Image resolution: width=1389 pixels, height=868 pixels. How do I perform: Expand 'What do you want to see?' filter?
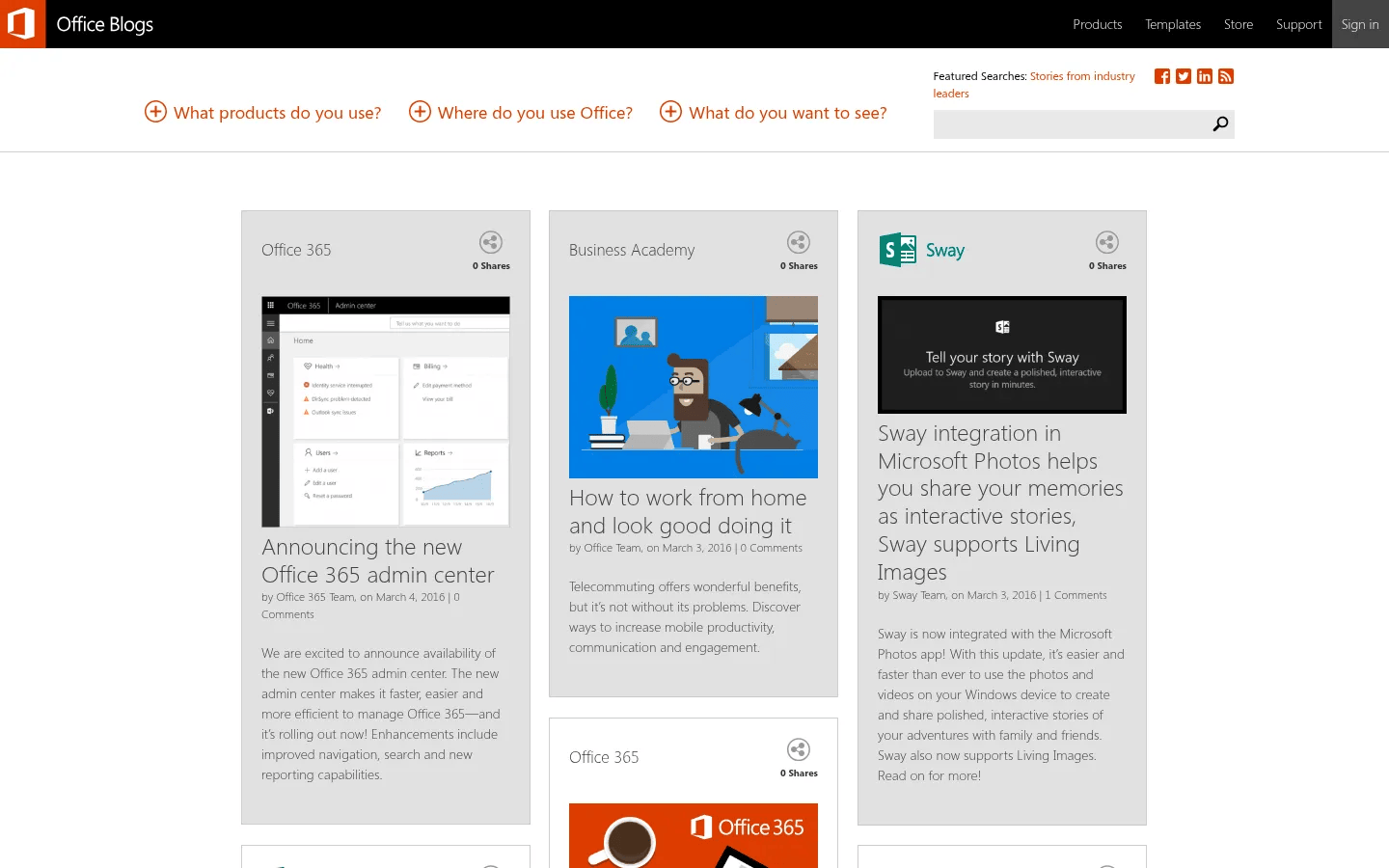(774, 113)
